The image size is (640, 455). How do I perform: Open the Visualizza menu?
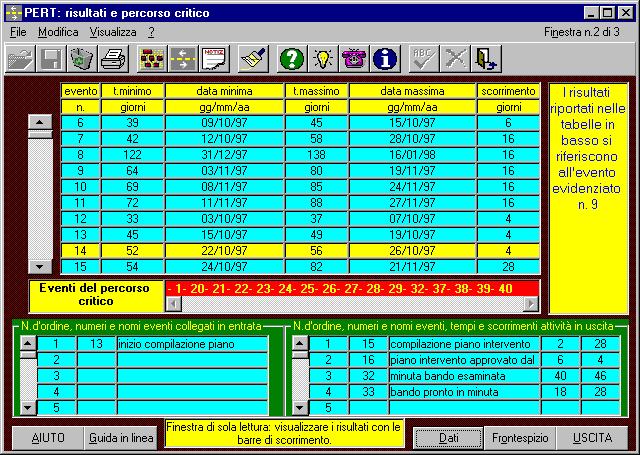pyautogui.click(x=112, y=32)
